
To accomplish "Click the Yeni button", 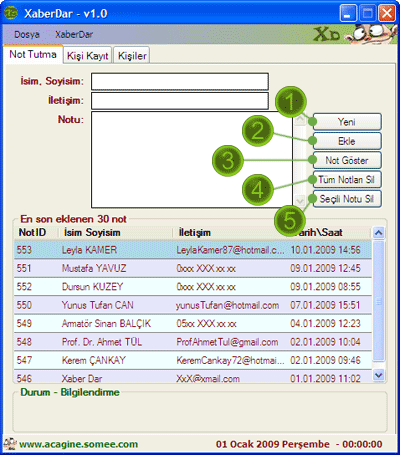I will (347, 122).
